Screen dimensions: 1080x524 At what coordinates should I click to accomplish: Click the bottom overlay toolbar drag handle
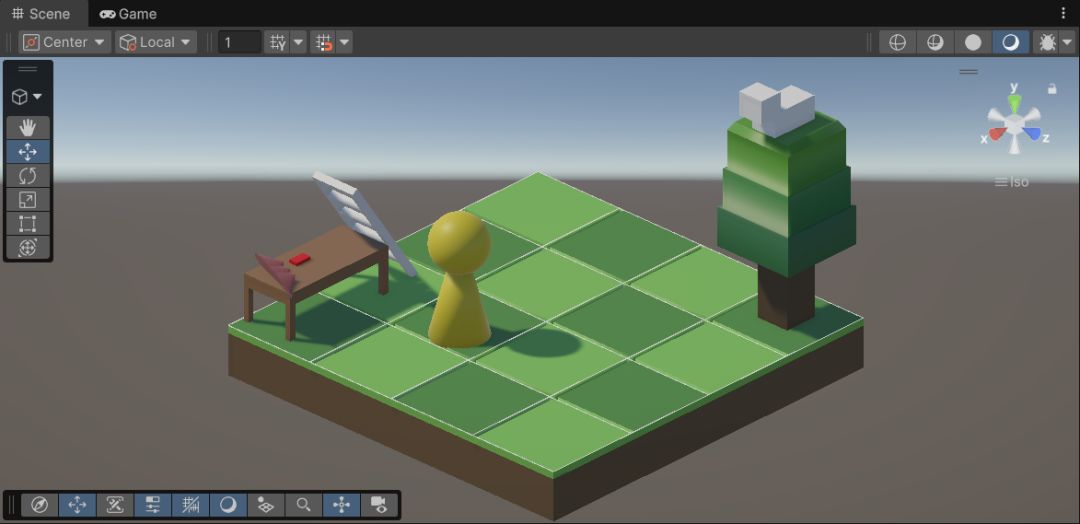11,505
